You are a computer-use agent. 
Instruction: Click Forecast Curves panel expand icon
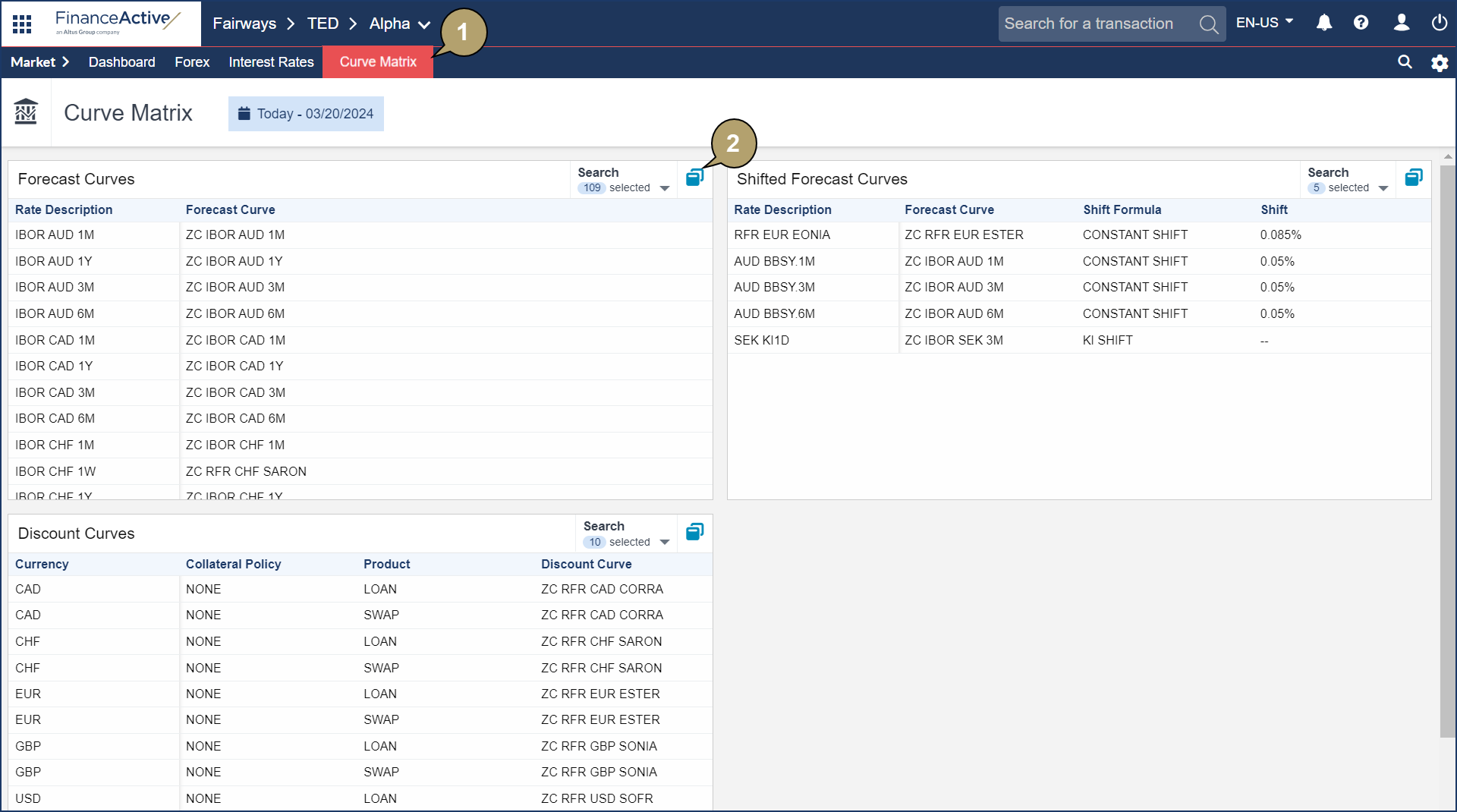(x=694, y=178)
